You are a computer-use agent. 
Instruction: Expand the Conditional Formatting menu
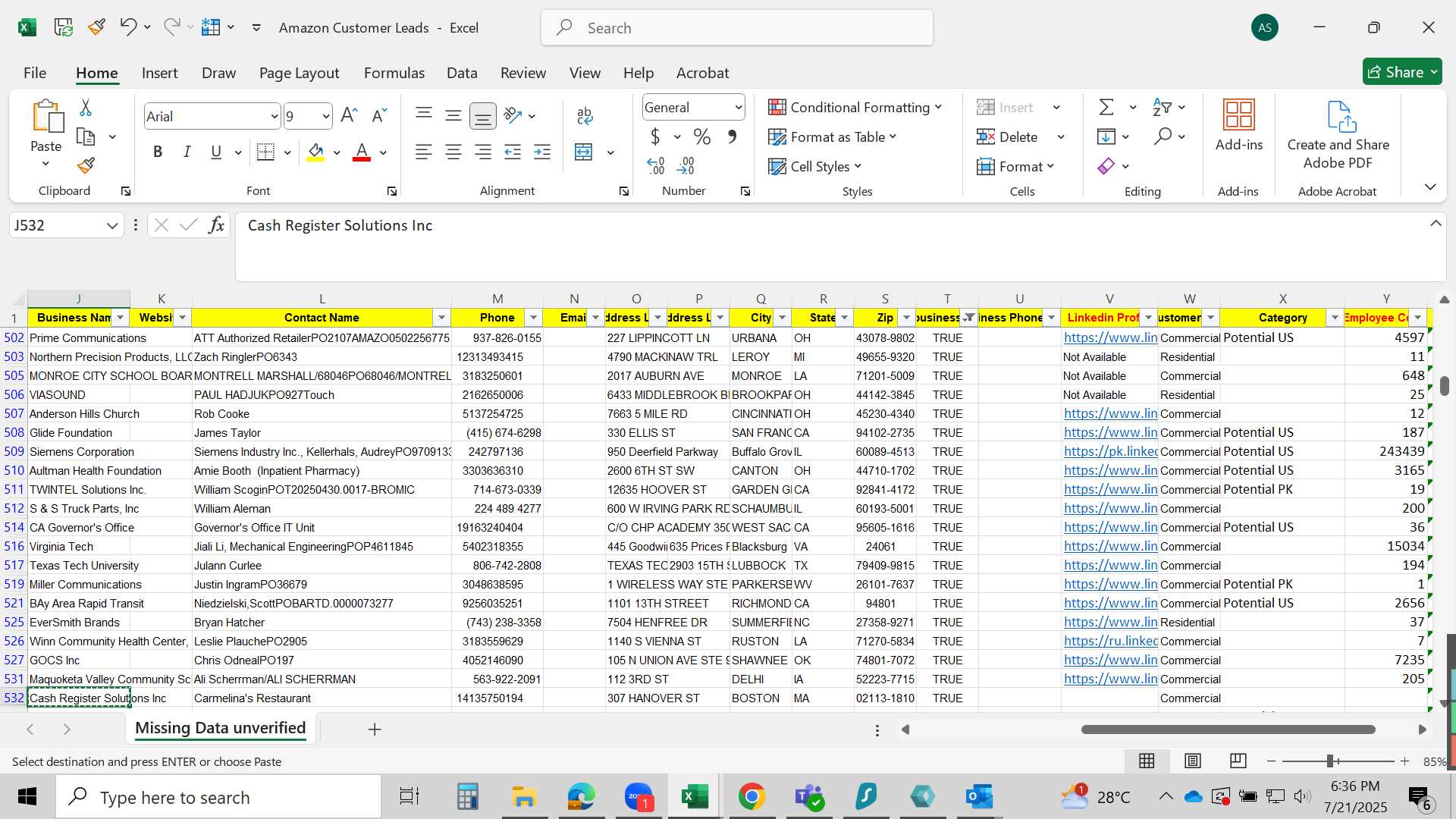pos(855,108)
